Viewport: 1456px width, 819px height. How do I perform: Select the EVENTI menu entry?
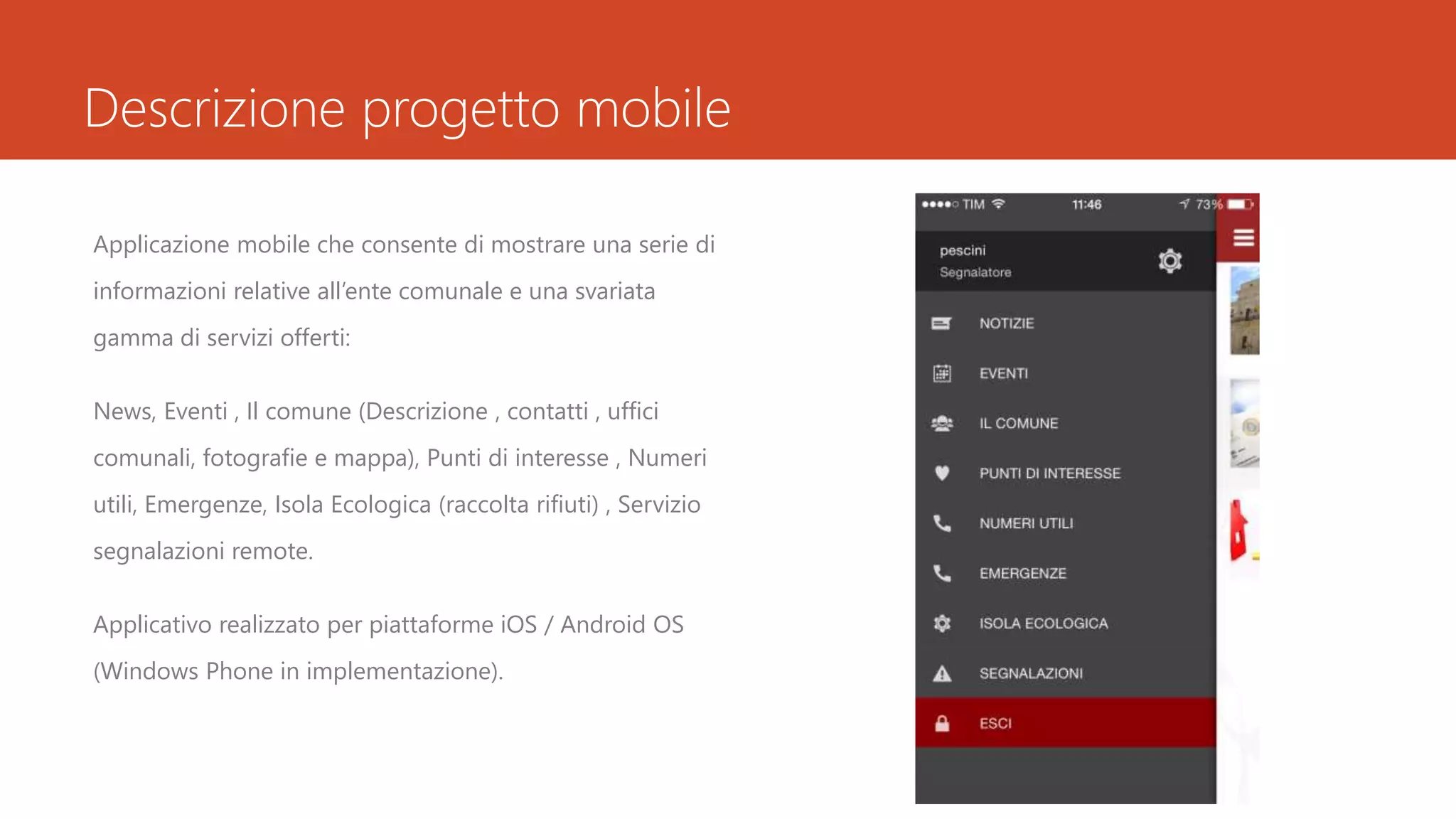coord(1003,373)
